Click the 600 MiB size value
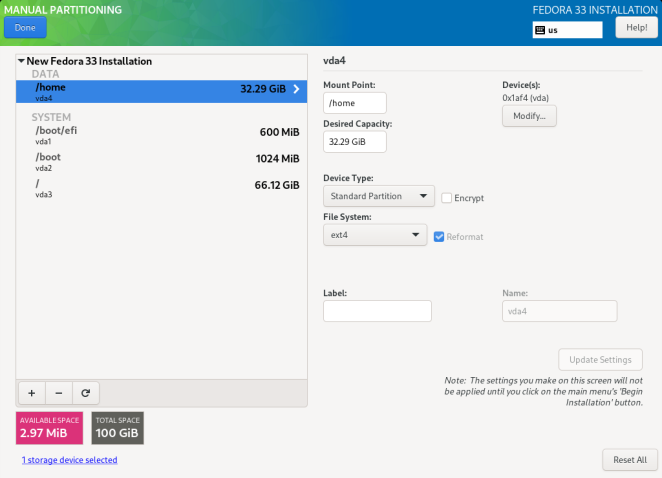 279,132
